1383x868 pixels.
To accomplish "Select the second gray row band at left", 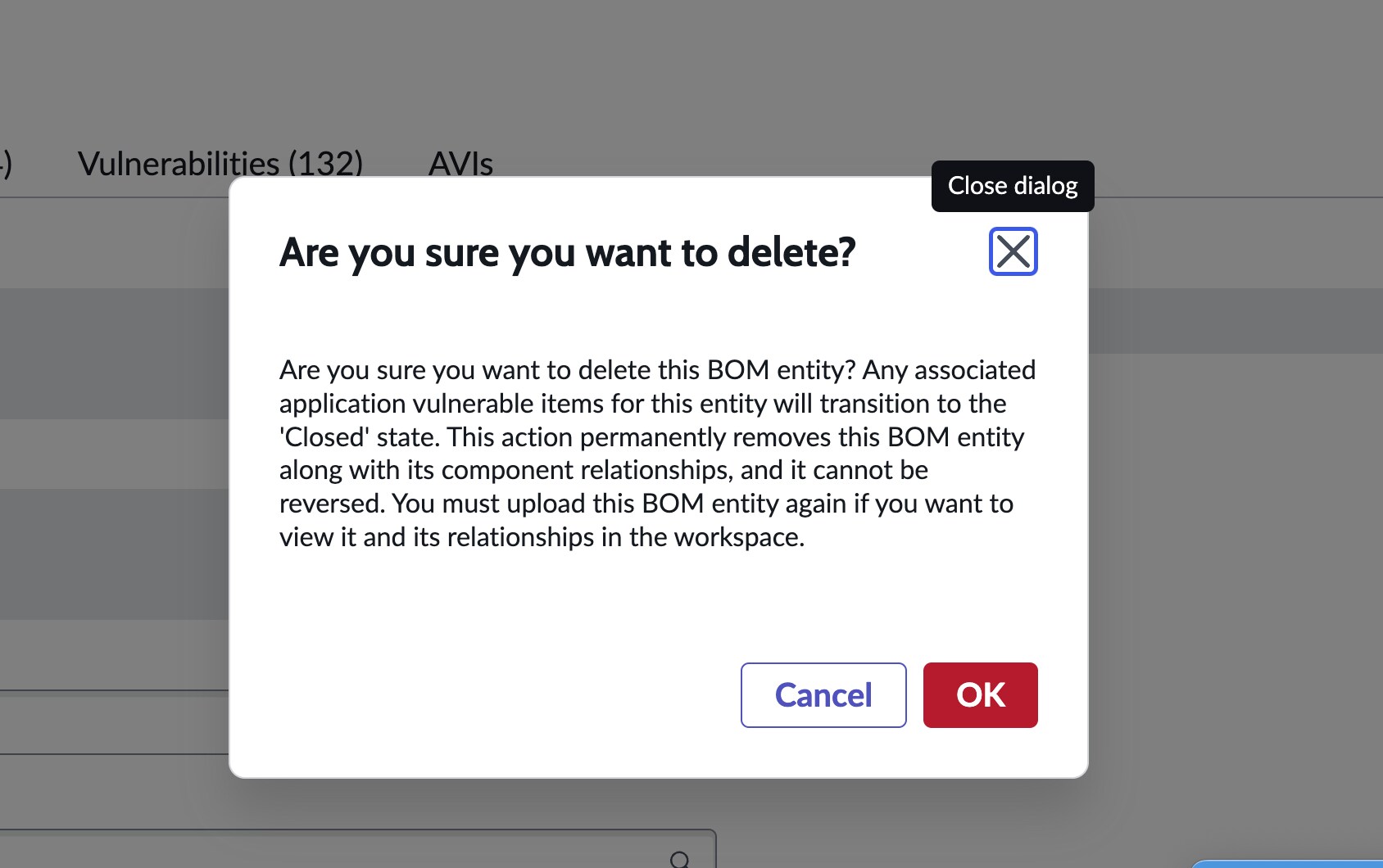I will point(114,554).
